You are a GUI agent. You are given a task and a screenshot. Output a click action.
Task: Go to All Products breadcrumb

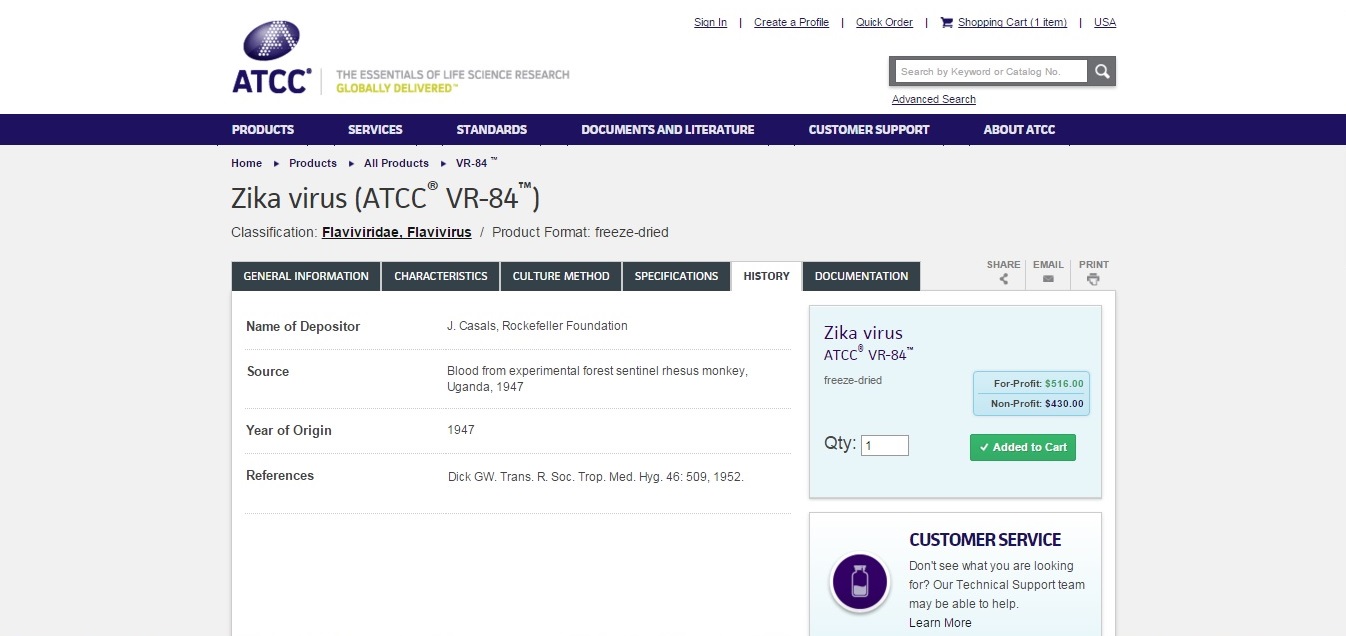pos(396,163)
